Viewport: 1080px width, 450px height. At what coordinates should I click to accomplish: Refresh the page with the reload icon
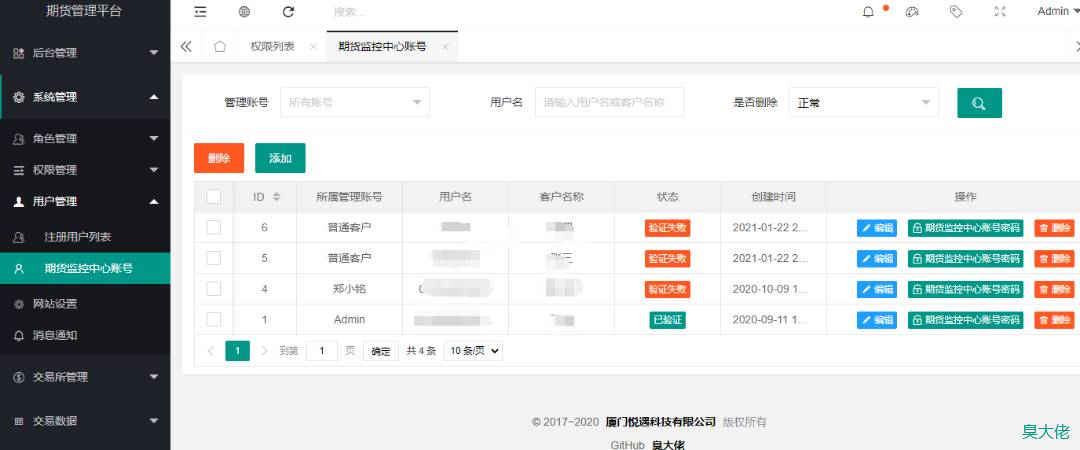tap(289, 12)
